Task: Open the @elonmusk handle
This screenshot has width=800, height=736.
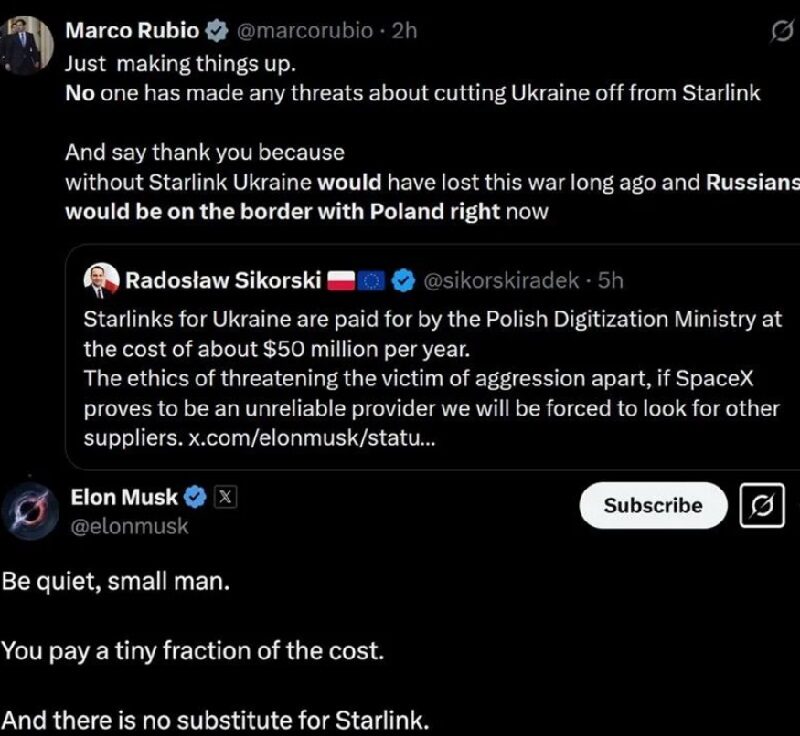Action: [x=129, y=525]
